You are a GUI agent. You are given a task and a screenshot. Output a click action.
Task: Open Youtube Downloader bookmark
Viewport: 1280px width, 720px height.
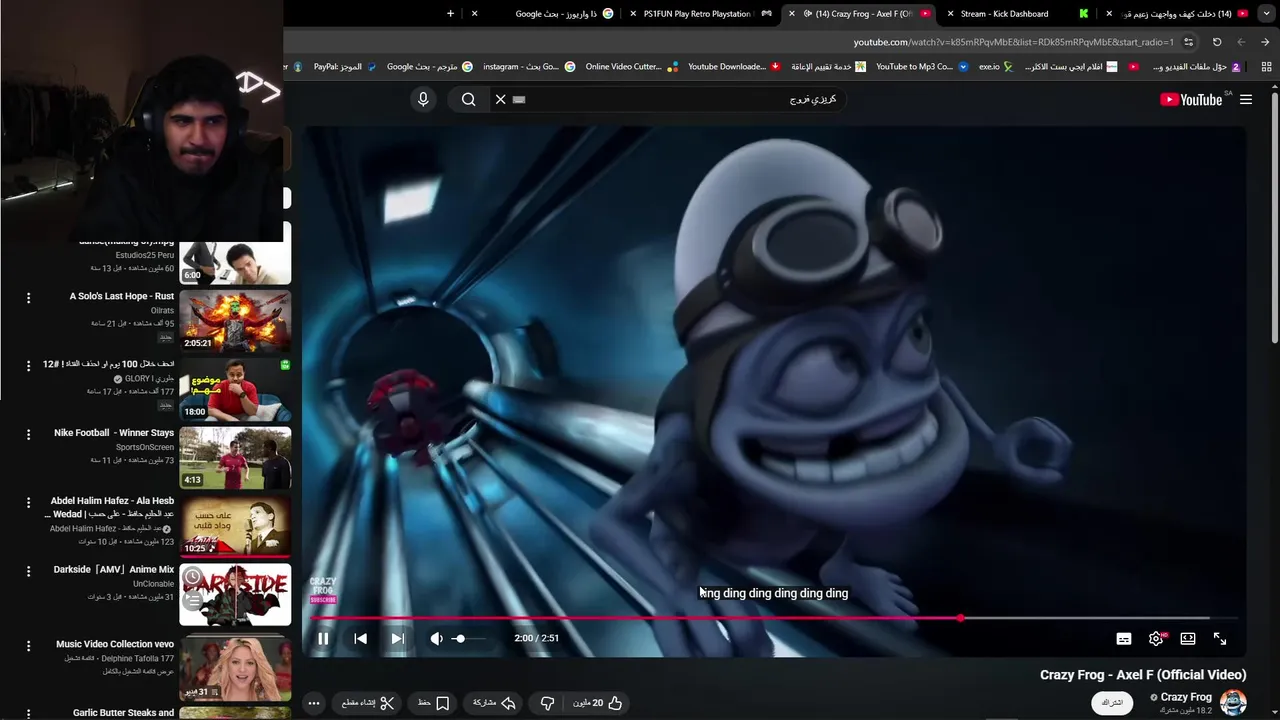coord(734,66)
